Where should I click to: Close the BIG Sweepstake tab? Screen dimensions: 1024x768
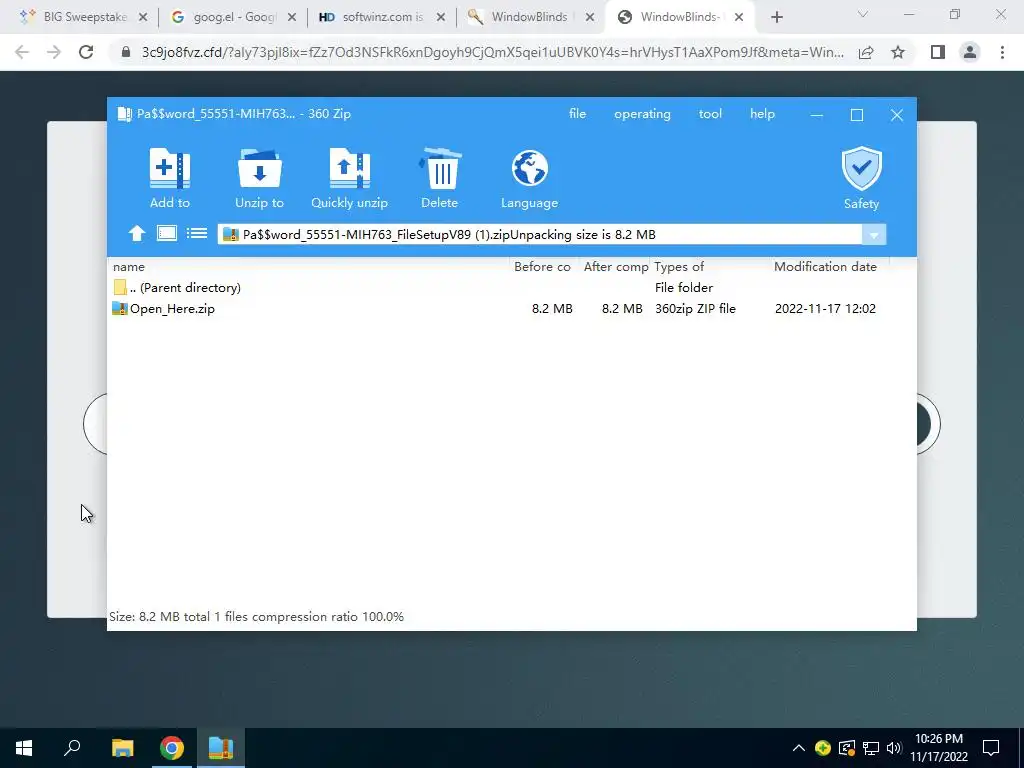(x=143, y=18)
